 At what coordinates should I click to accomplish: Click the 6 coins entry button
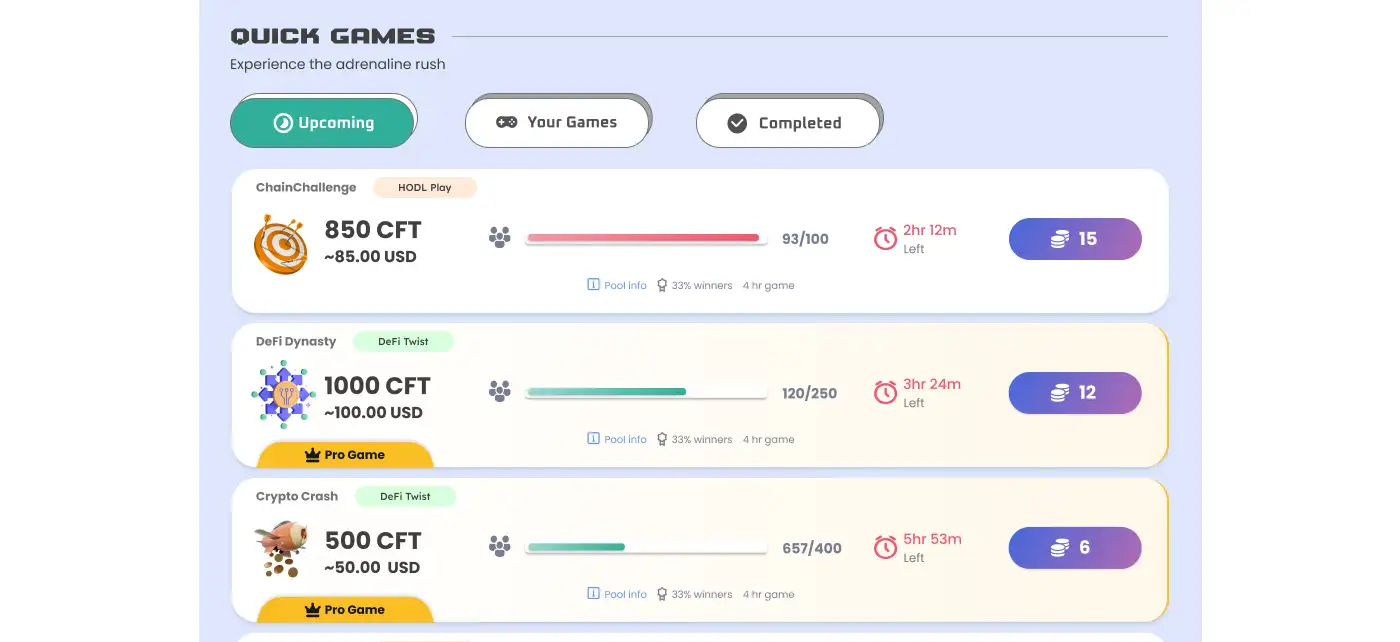point(1075,548)
